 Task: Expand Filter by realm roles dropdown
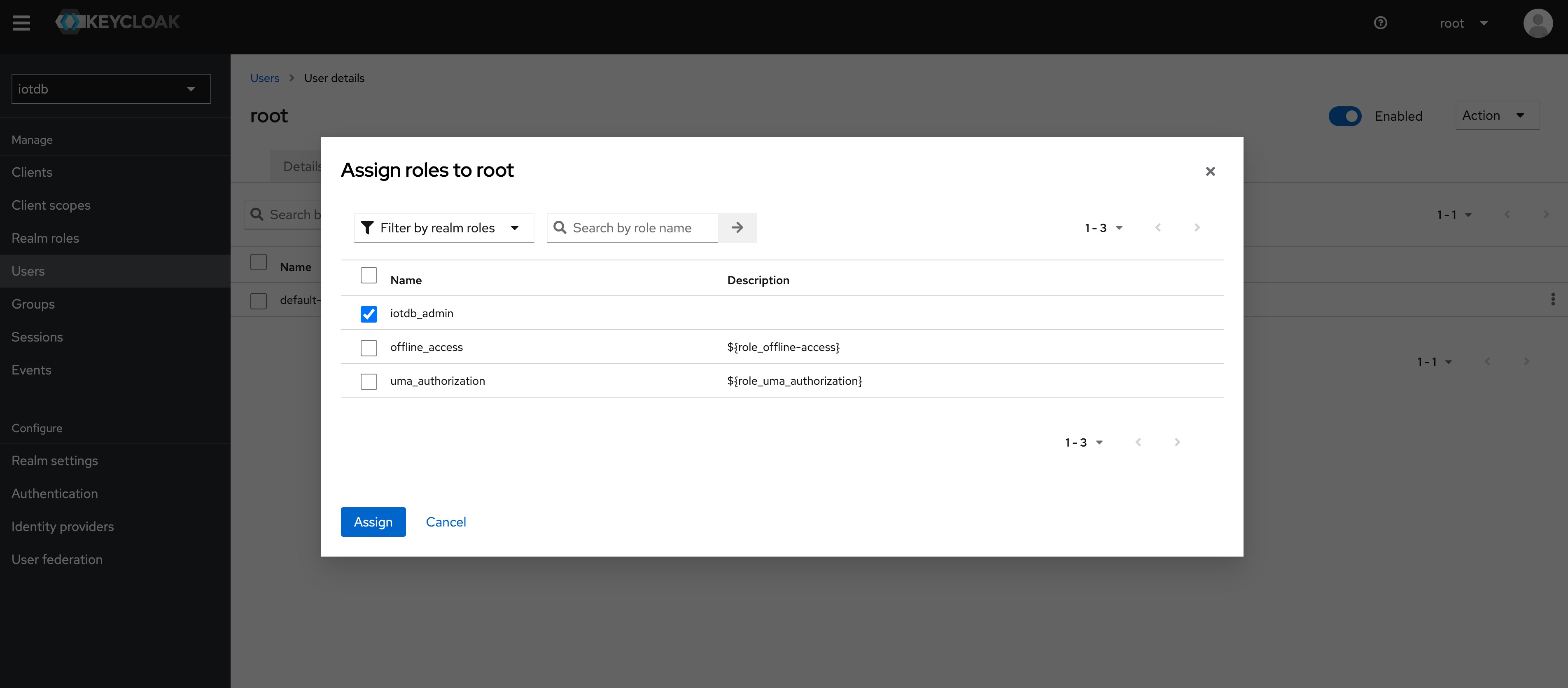pyautogui.click(x=444, y=228)
